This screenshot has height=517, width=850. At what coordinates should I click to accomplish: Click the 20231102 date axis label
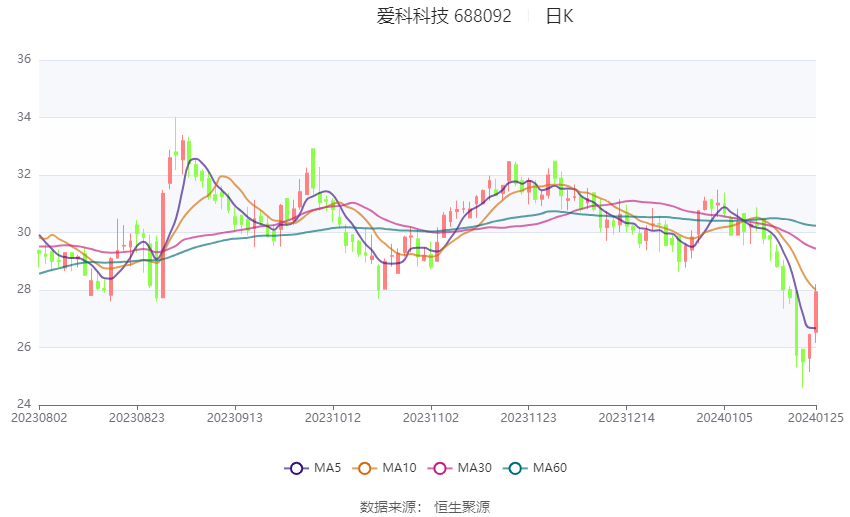[431, 418]
